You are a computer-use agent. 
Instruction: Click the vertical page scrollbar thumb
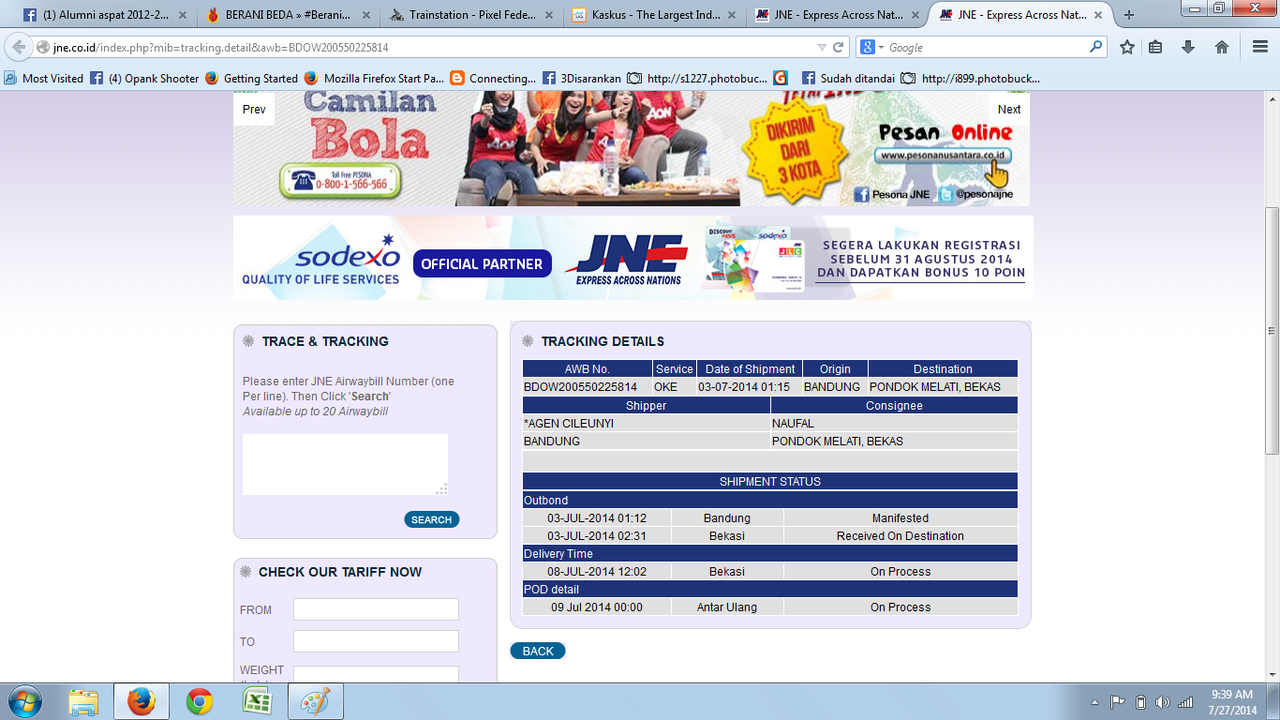(1272, 331)
